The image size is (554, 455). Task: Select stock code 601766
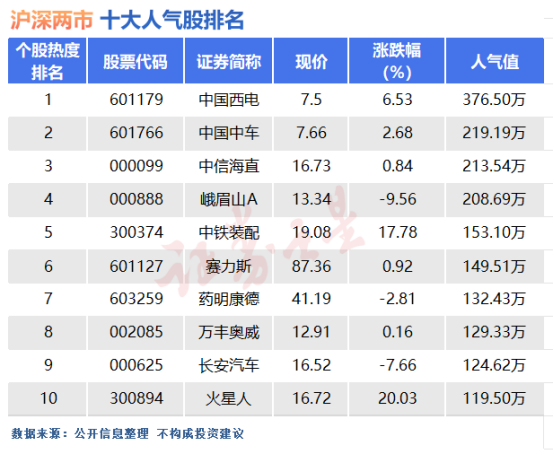point(136,133)
